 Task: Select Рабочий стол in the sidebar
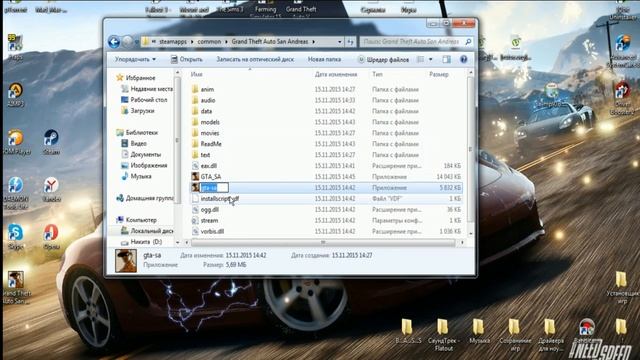click(x=144, y=100)
